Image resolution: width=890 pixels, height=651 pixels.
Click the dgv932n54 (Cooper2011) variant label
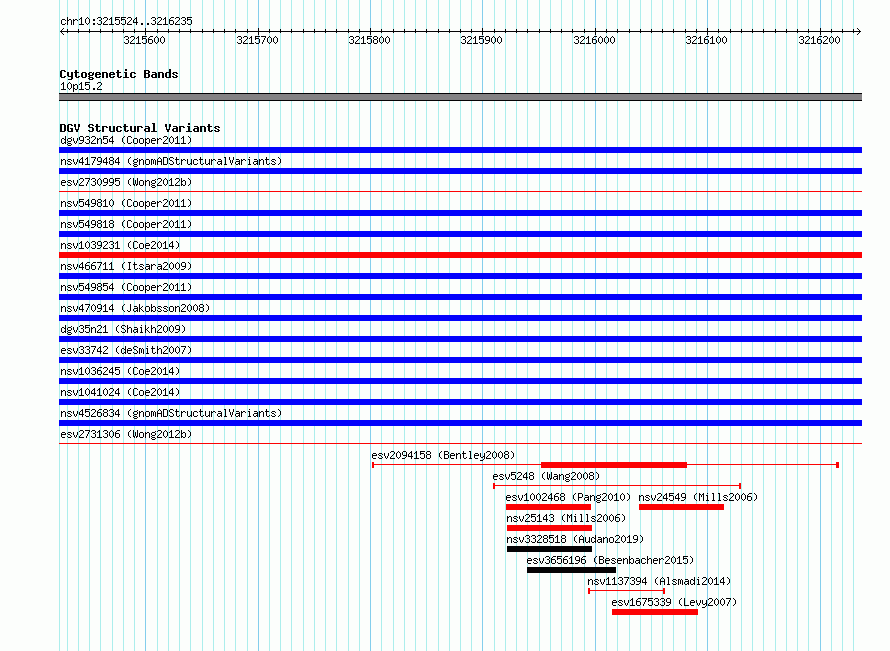pyautogui.click(x=126, y=140)
